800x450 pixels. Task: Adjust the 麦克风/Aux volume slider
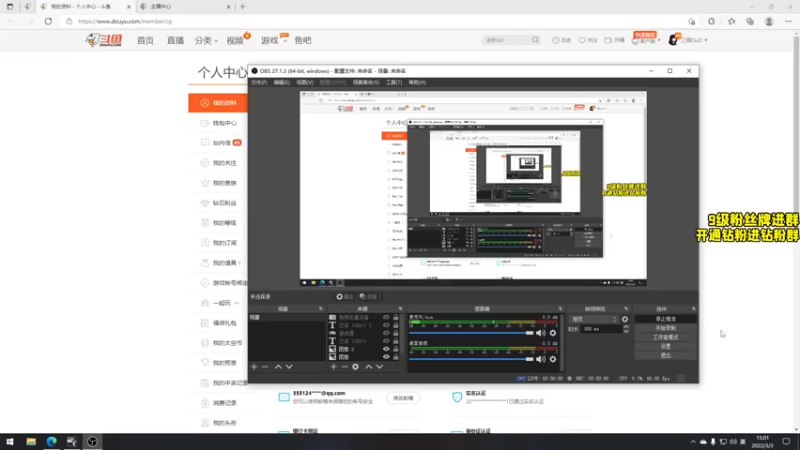coord(471,333)
